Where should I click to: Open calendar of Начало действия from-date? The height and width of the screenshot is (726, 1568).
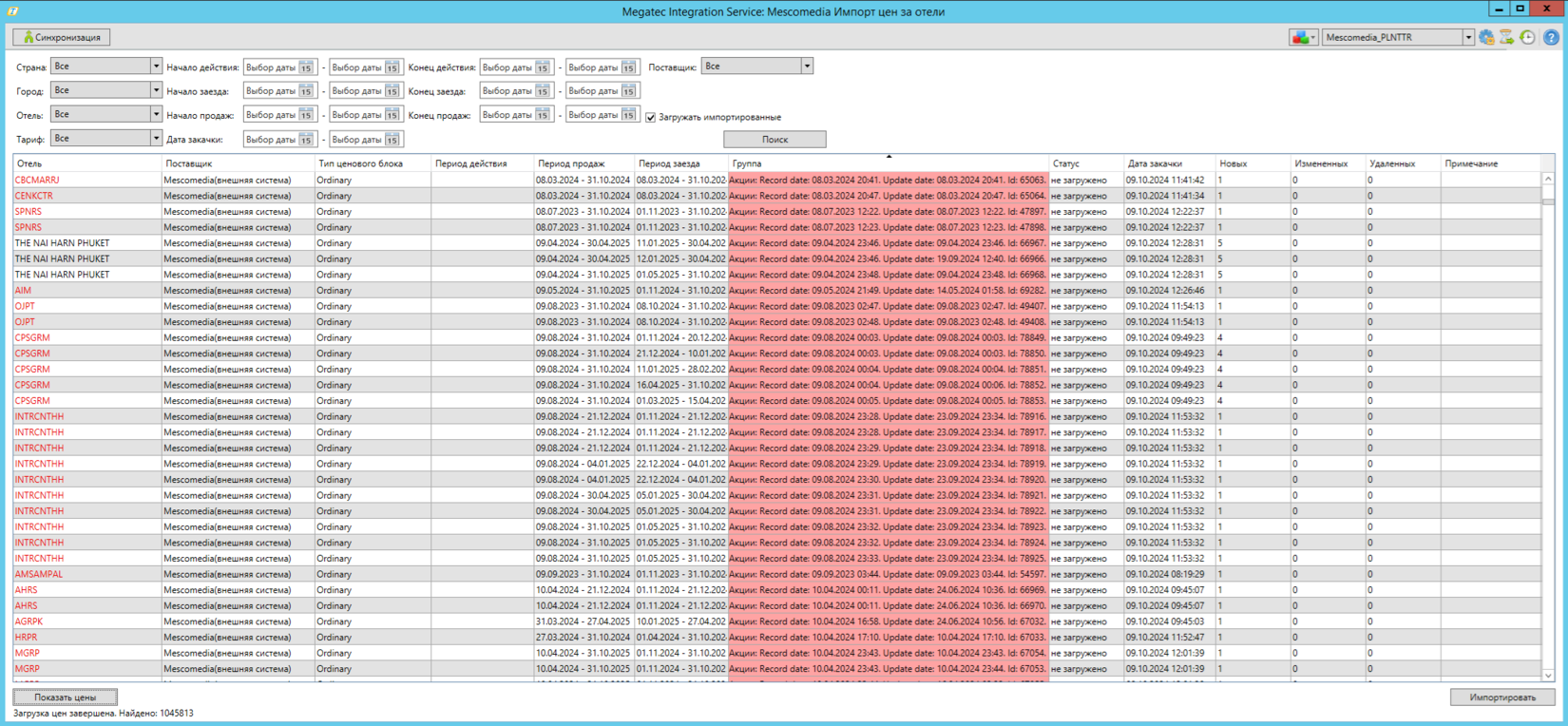point(306,67)
